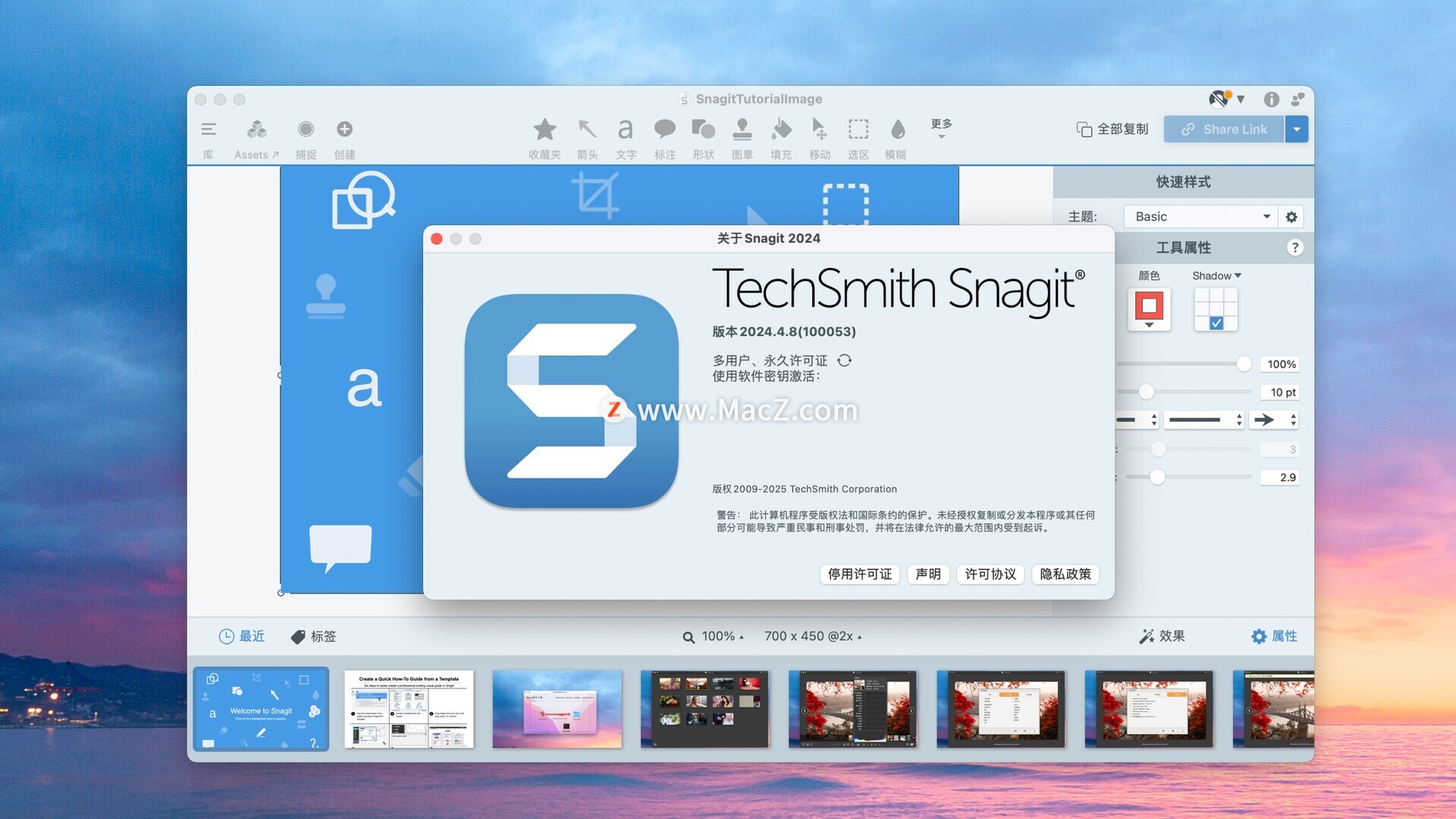Expand the Share Link arrow menu

pos(1297,130)
